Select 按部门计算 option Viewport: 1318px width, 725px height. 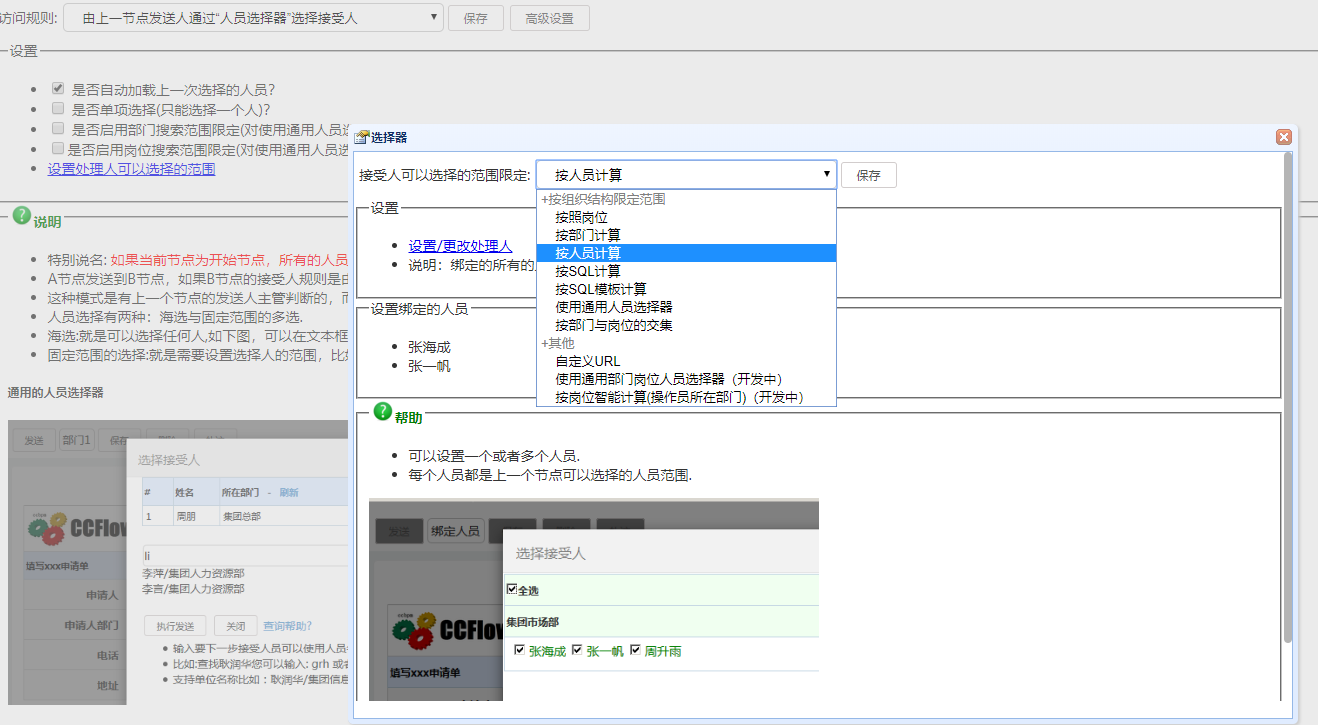pos(686,235)
